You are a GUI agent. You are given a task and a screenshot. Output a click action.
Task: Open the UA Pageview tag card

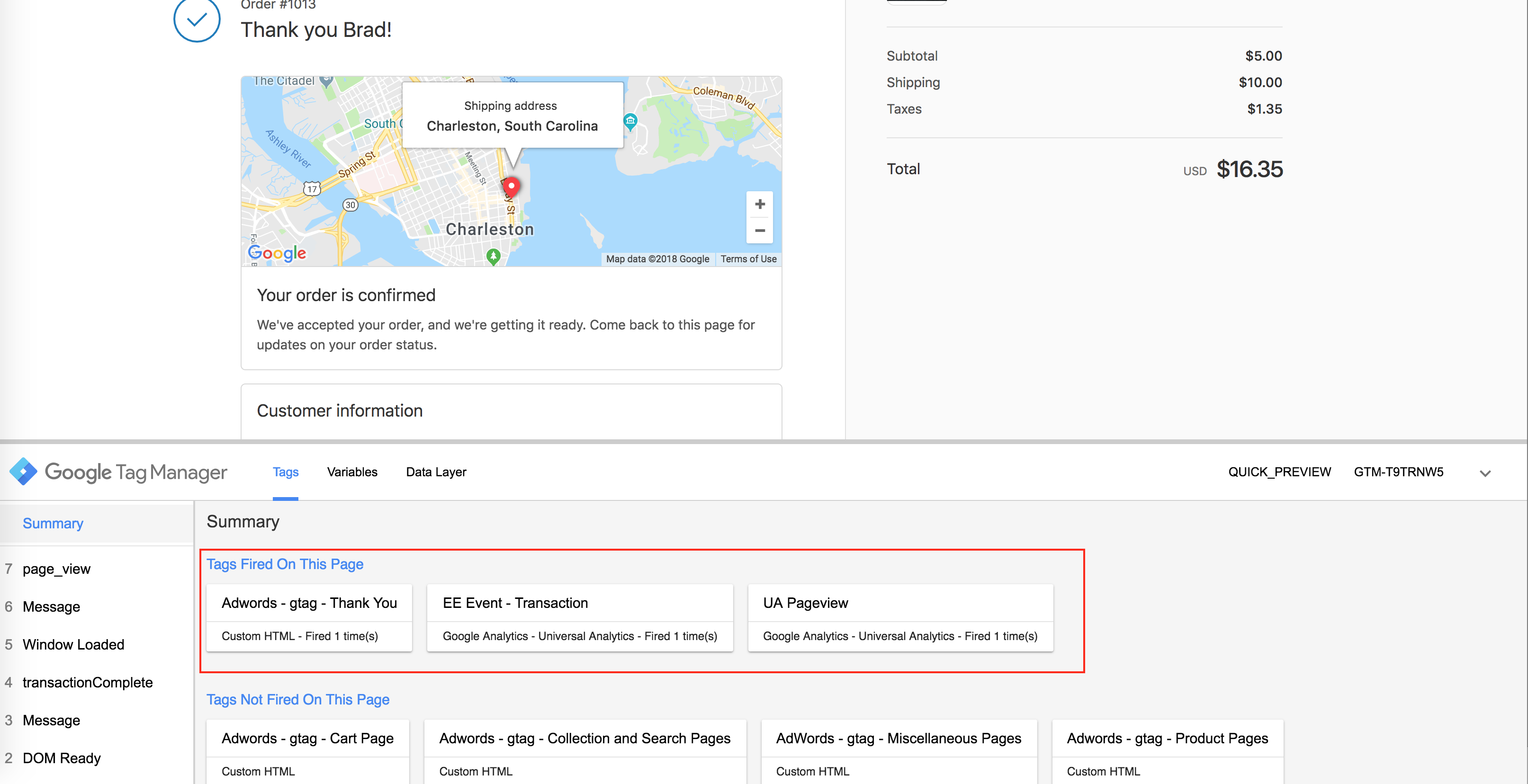point(900,618)
